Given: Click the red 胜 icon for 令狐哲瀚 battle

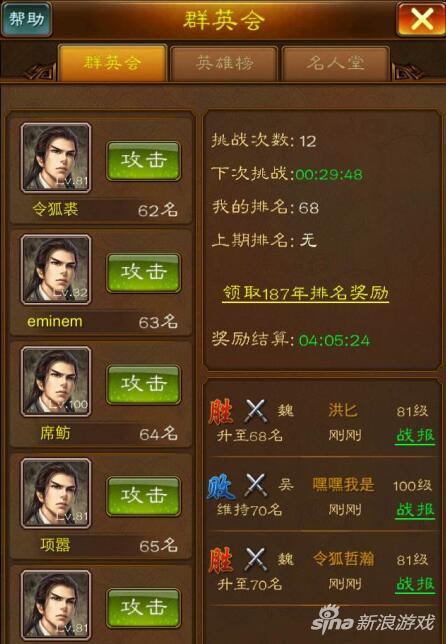Looking at the screenshot, I should coord(221,560).
